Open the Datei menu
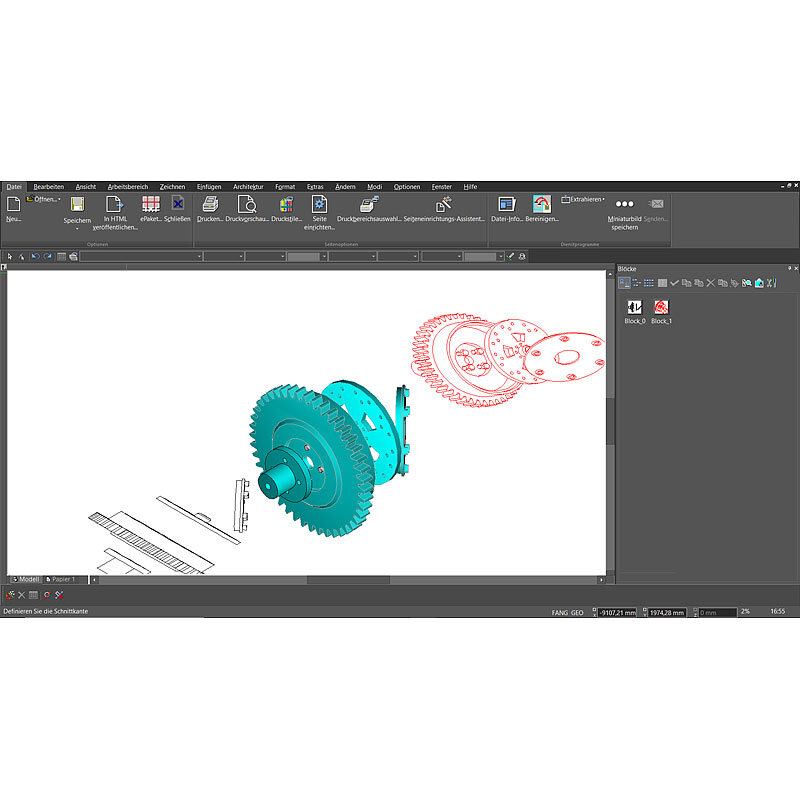800x800 pixels. (x=14, y=187)
